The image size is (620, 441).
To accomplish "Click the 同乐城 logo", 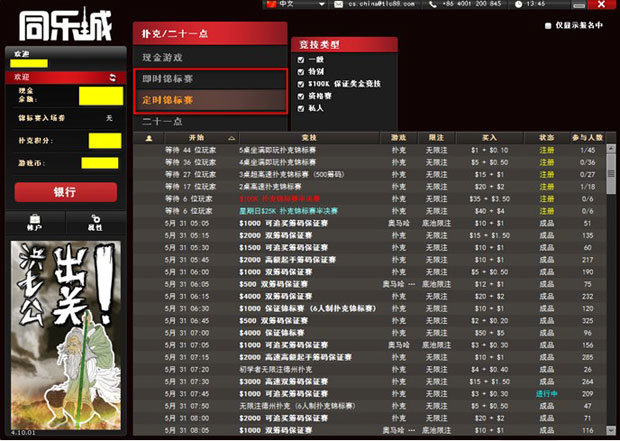I will (66, 25).
